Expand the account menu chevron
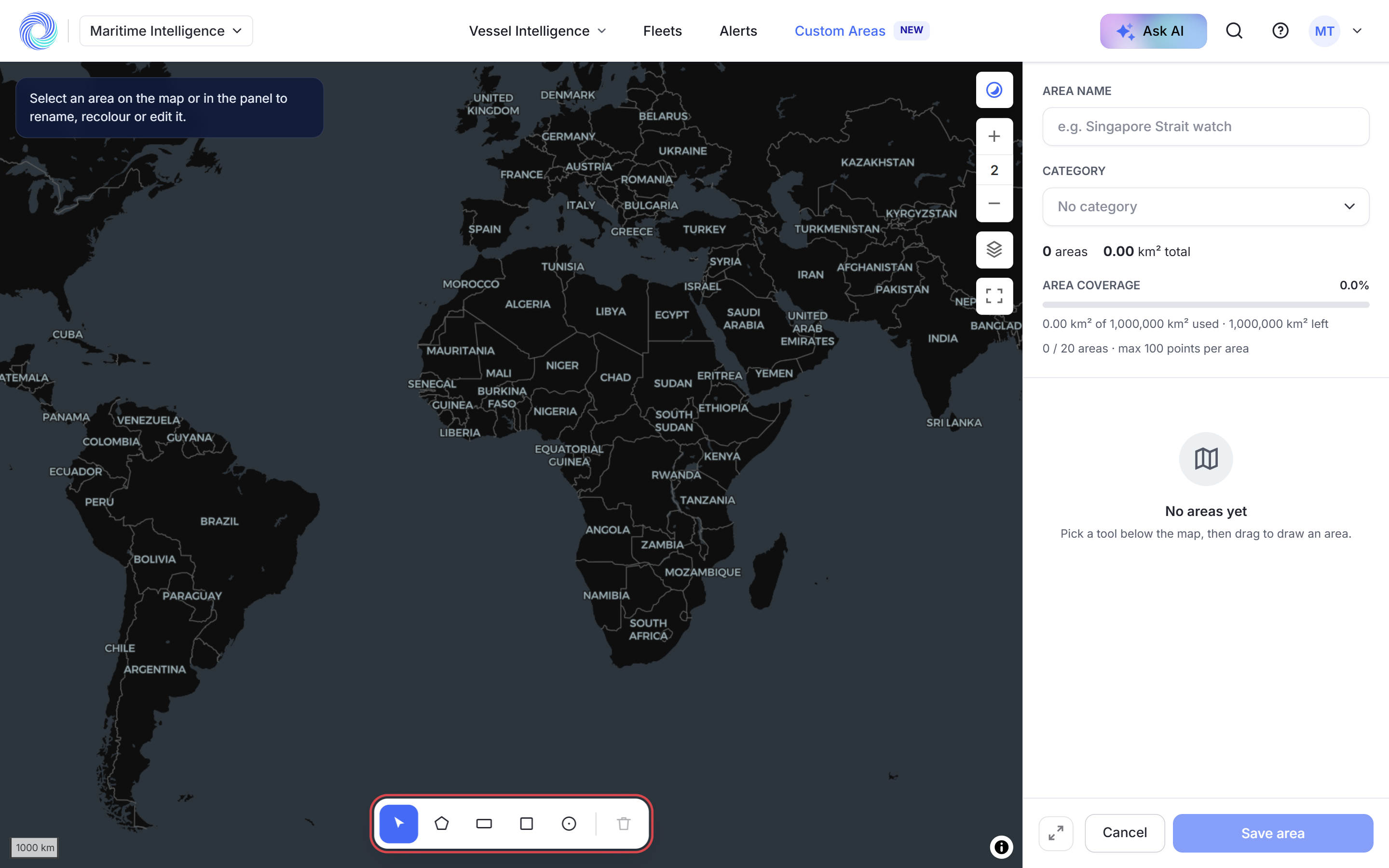Viewport: 1389px width, 868px height. [x=1357, y=31]
